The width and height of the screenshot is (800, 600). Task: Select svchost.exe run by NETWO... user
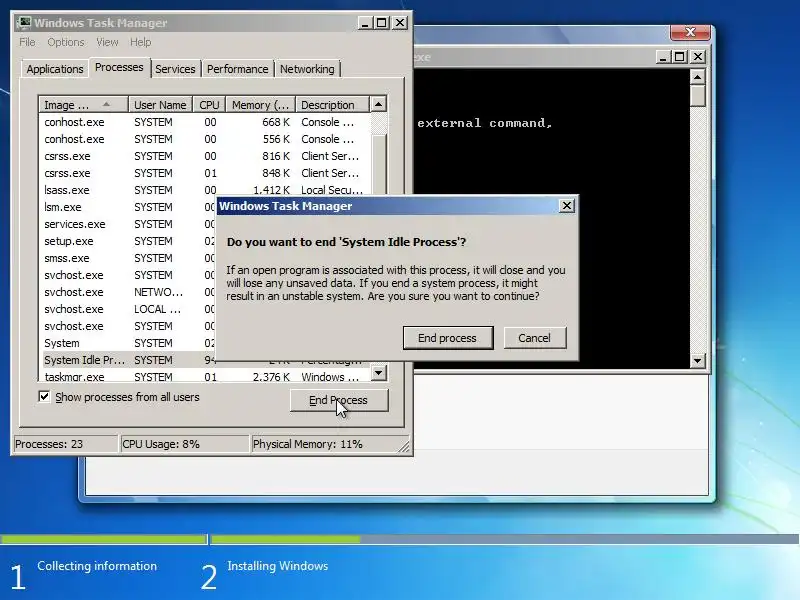(128, 292)
